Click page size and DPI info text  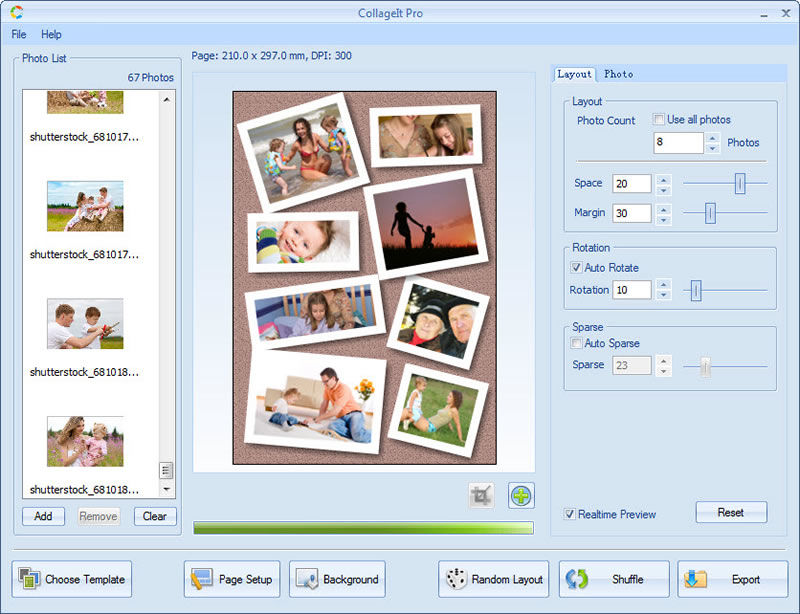coord(271,56)
